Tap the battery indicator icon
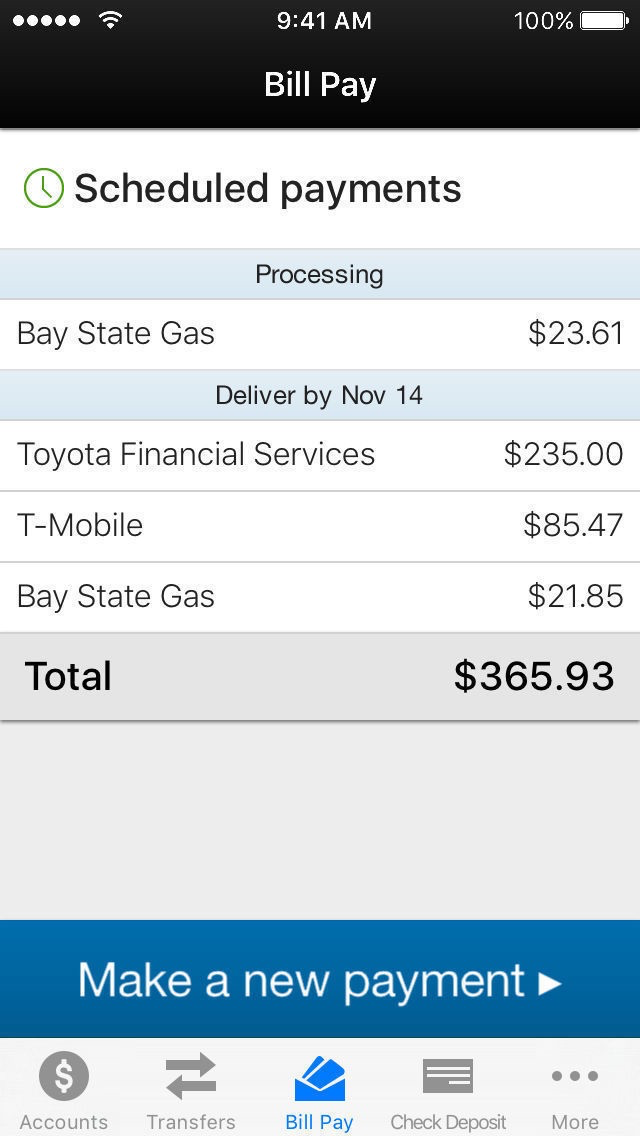This screenshot has width=640, height=1136. coord(604,20)
